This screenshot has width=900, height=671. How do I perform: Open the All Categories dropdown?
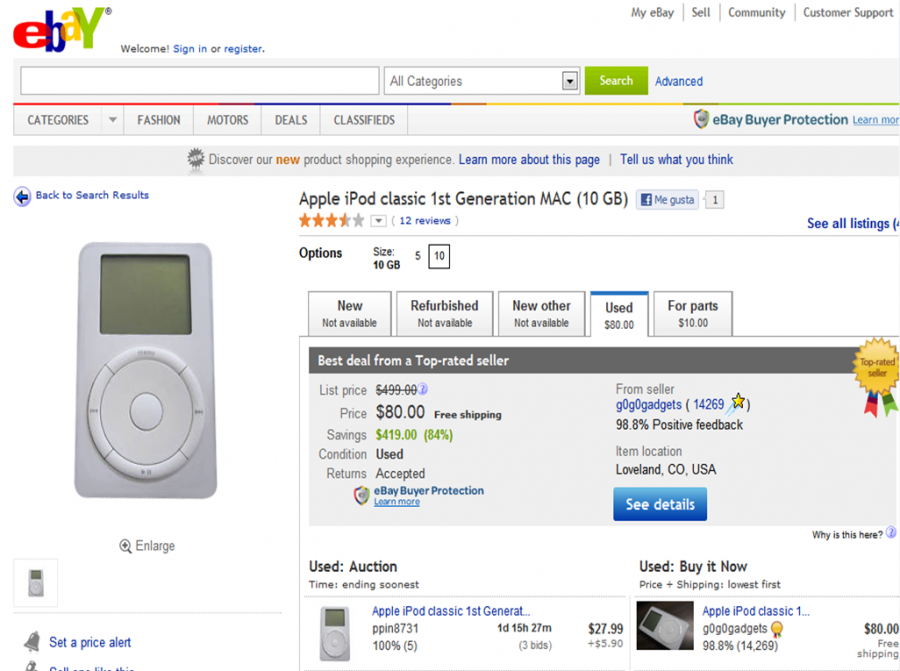[x=569, y=81]
